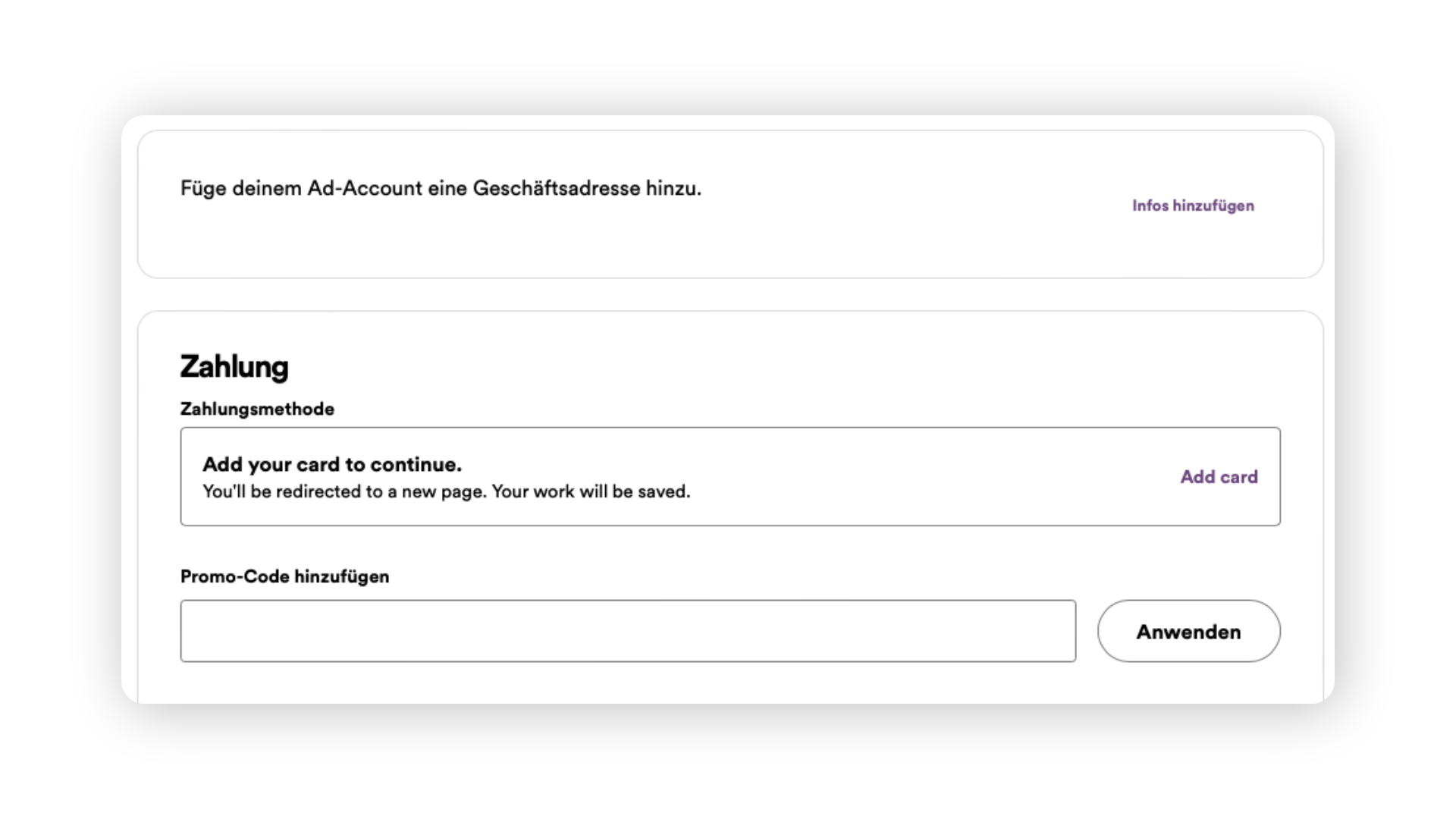Click the Add card link
Screen dimensions: 1456x819
(1219, 476)
